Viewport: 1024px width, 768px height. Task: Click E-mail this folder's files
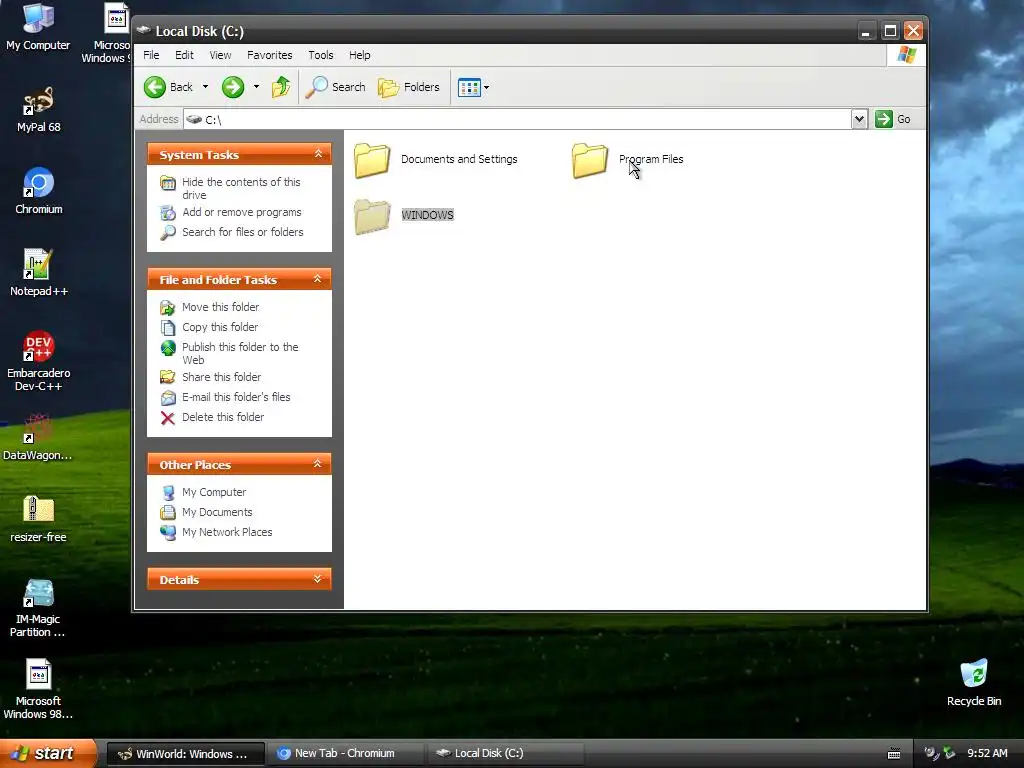point(236,397)
